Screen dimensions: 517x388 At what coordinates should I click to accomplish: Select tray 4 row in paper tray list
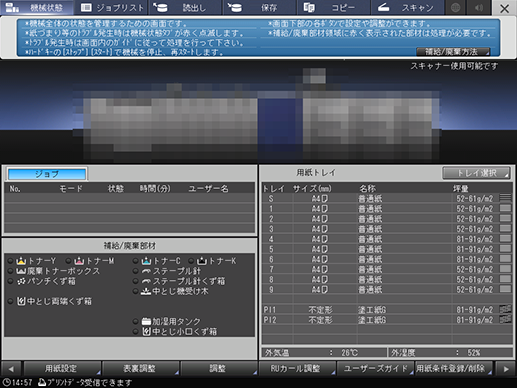pos(387,239)
